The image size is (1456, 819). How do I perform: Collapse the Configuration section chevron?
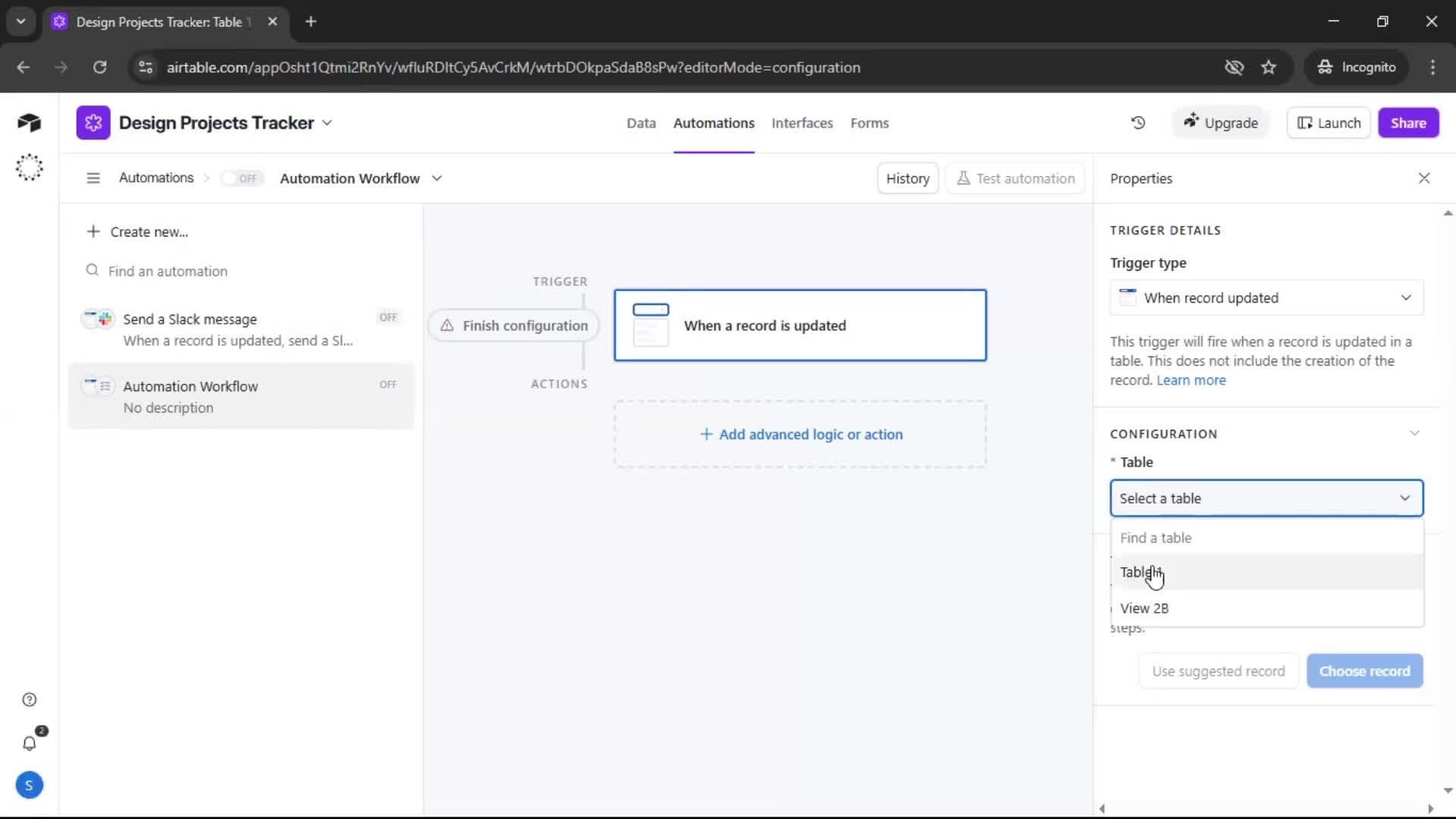(1414, 433)
